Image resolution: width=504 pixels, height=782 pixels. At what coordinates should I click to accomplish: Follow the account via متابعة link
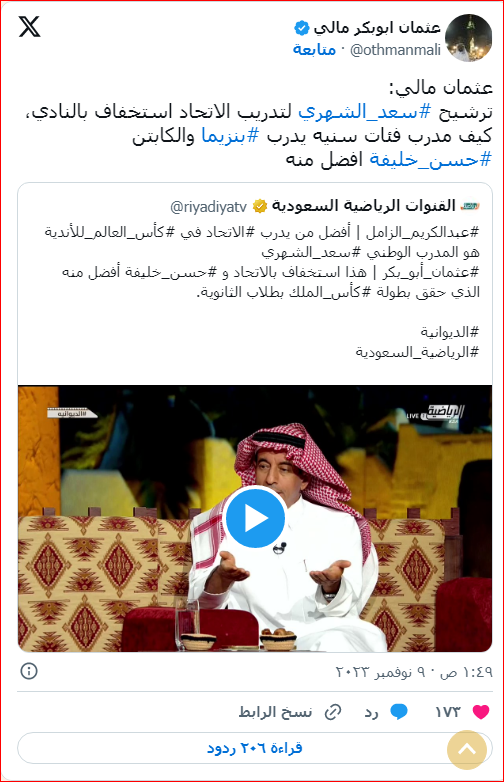(x=314, y=49)
